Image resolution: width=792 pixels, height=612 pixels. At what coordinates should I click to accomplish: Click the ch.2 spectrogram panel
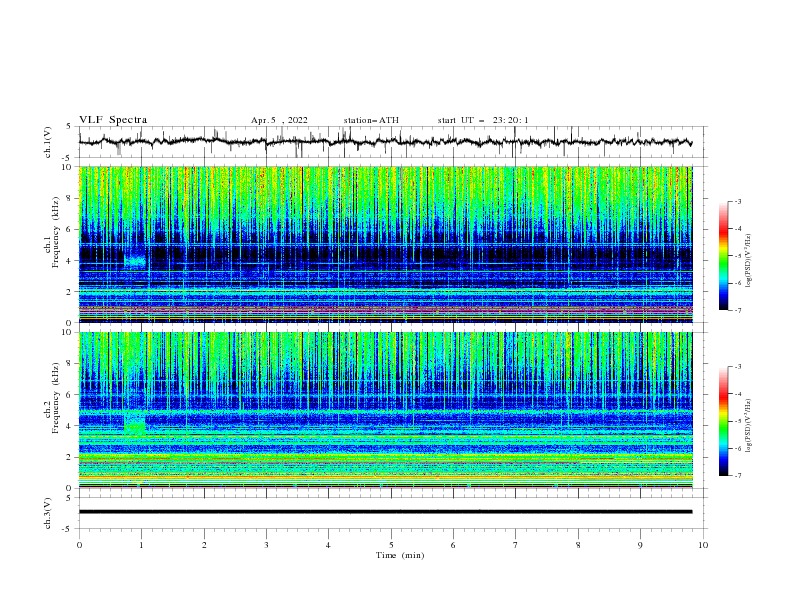pos(385,410)
